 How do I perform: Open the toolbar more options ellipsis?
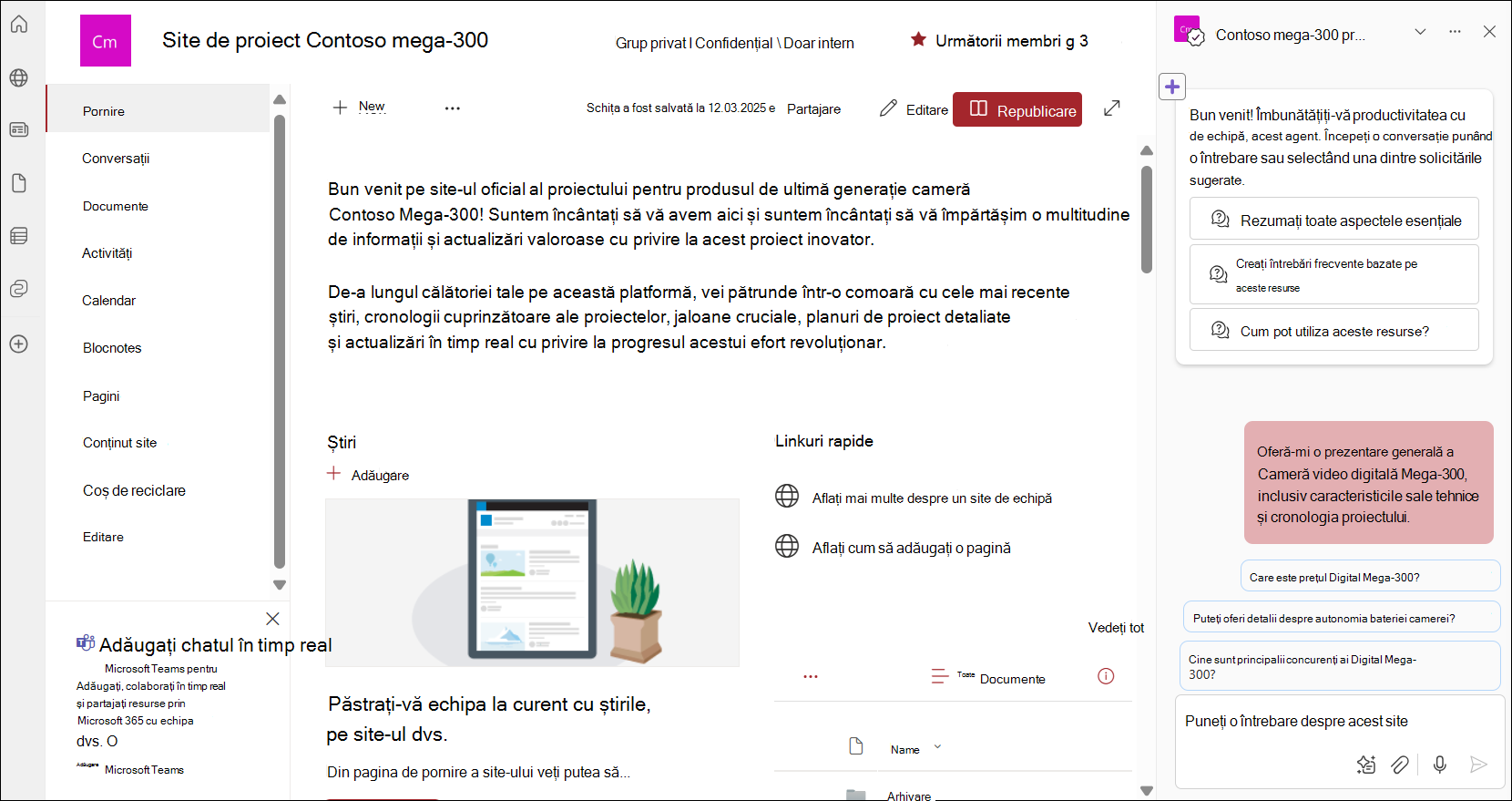point(453,108)
